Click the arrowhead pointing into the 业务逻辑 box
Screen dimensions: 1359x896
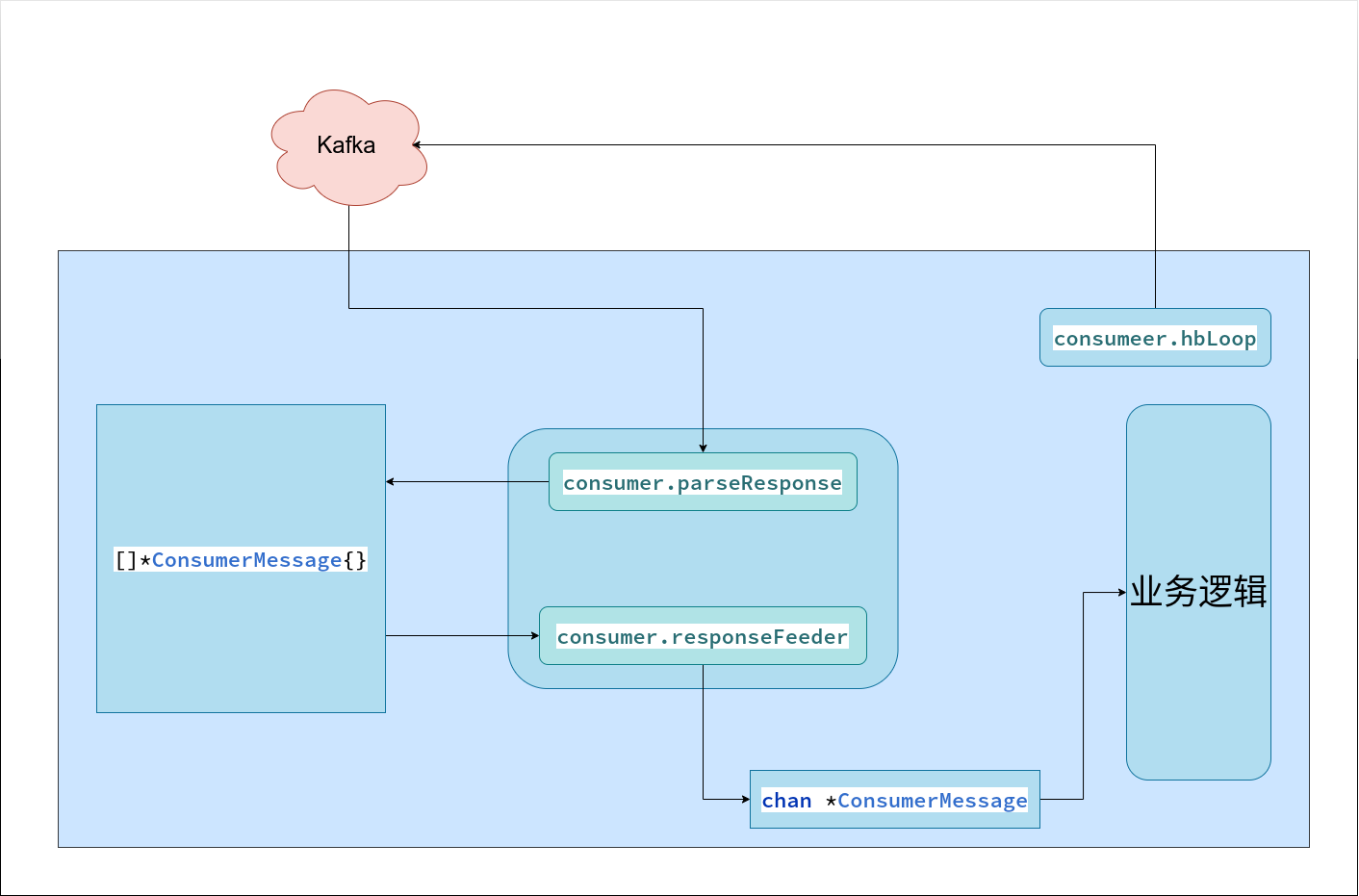[x=1121, y=592]
